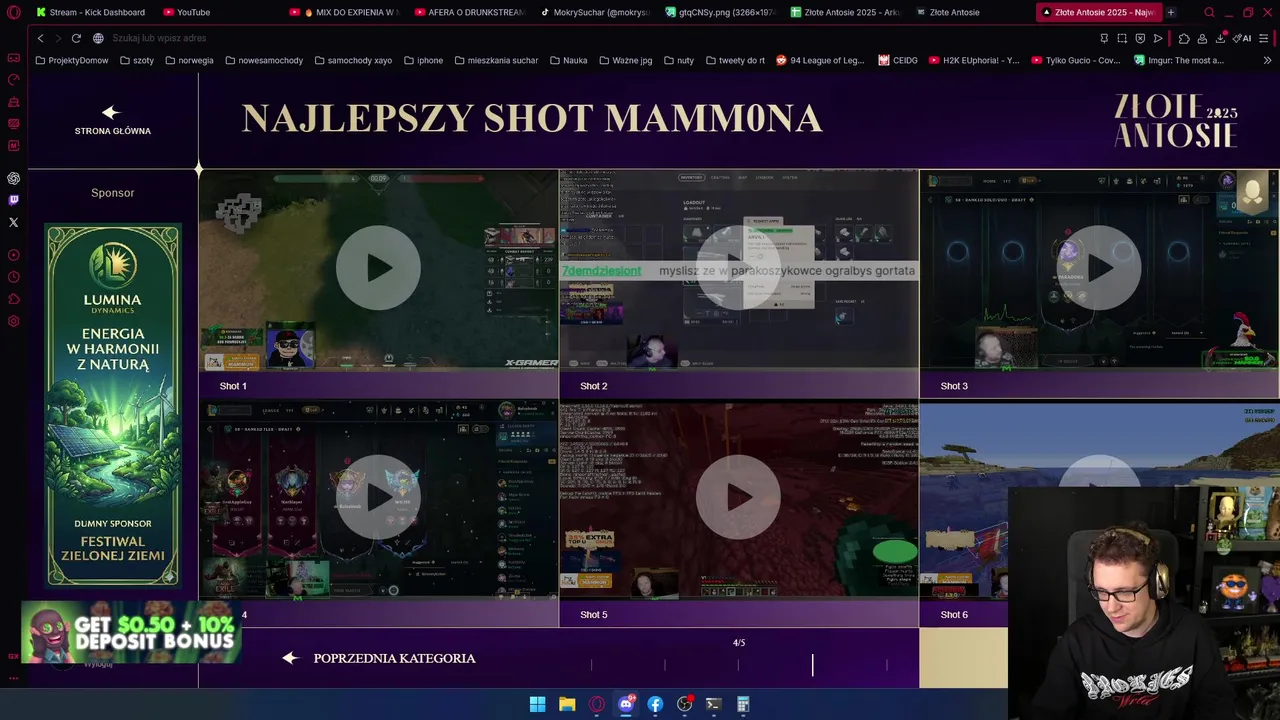Open the browser extensions icon
1280x720 pixels.
(1184, 38)
